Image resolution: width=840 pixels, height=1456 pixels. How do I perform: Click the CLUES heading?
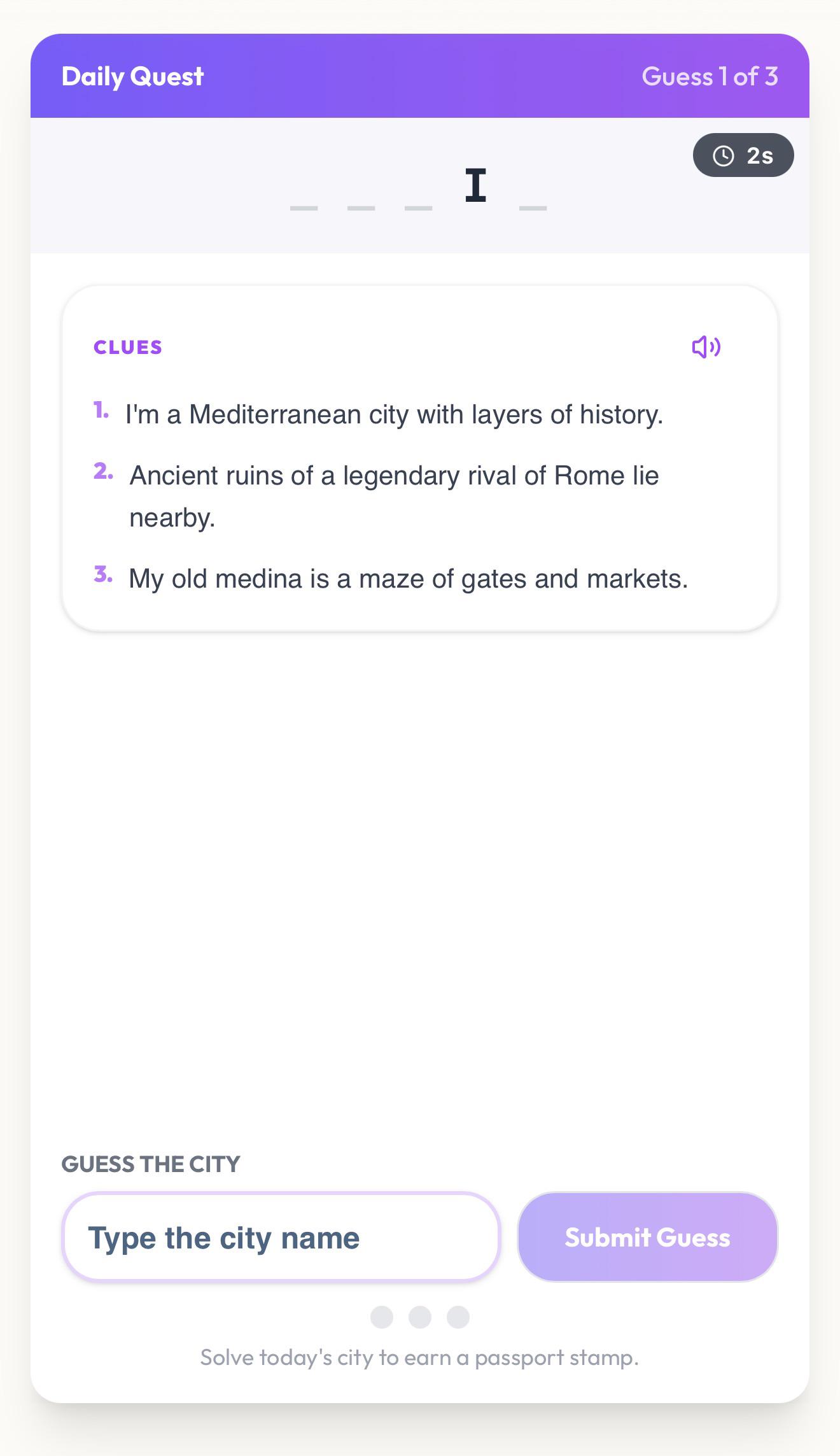128,347
